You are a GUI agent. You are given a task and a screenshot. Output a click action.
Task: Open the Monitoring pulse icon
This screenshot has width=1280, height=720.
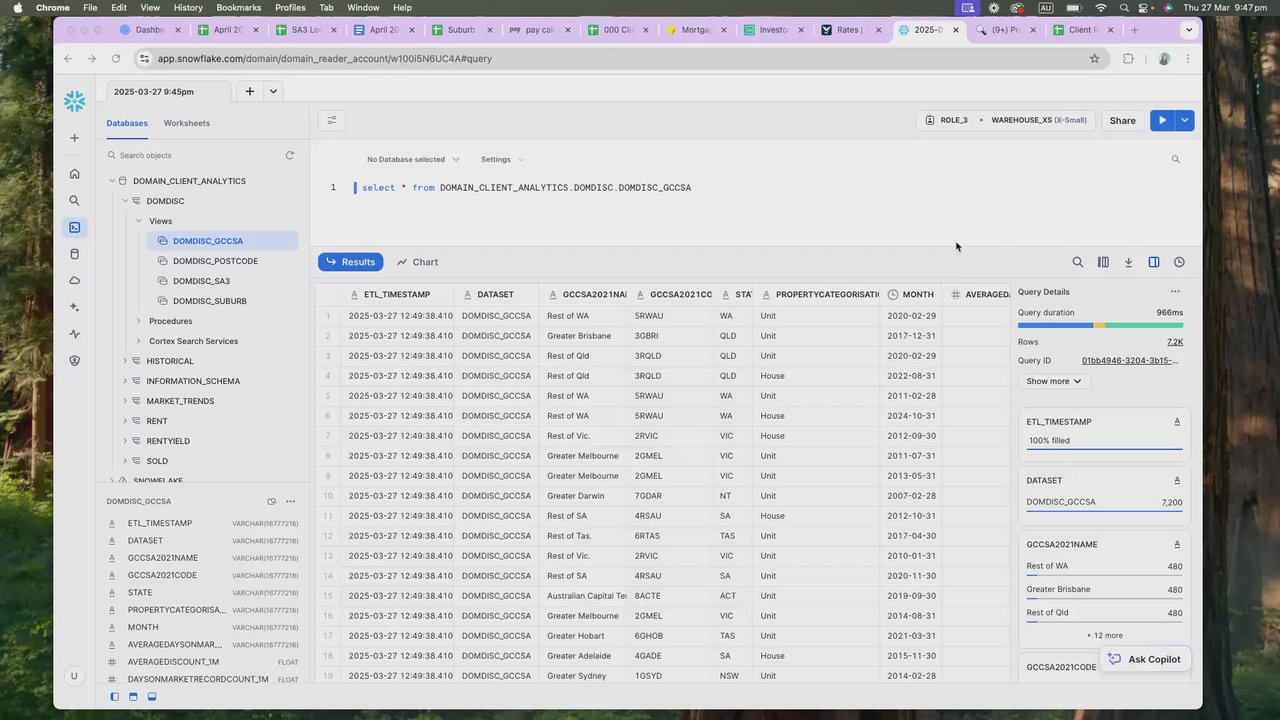tap(74, 334)
